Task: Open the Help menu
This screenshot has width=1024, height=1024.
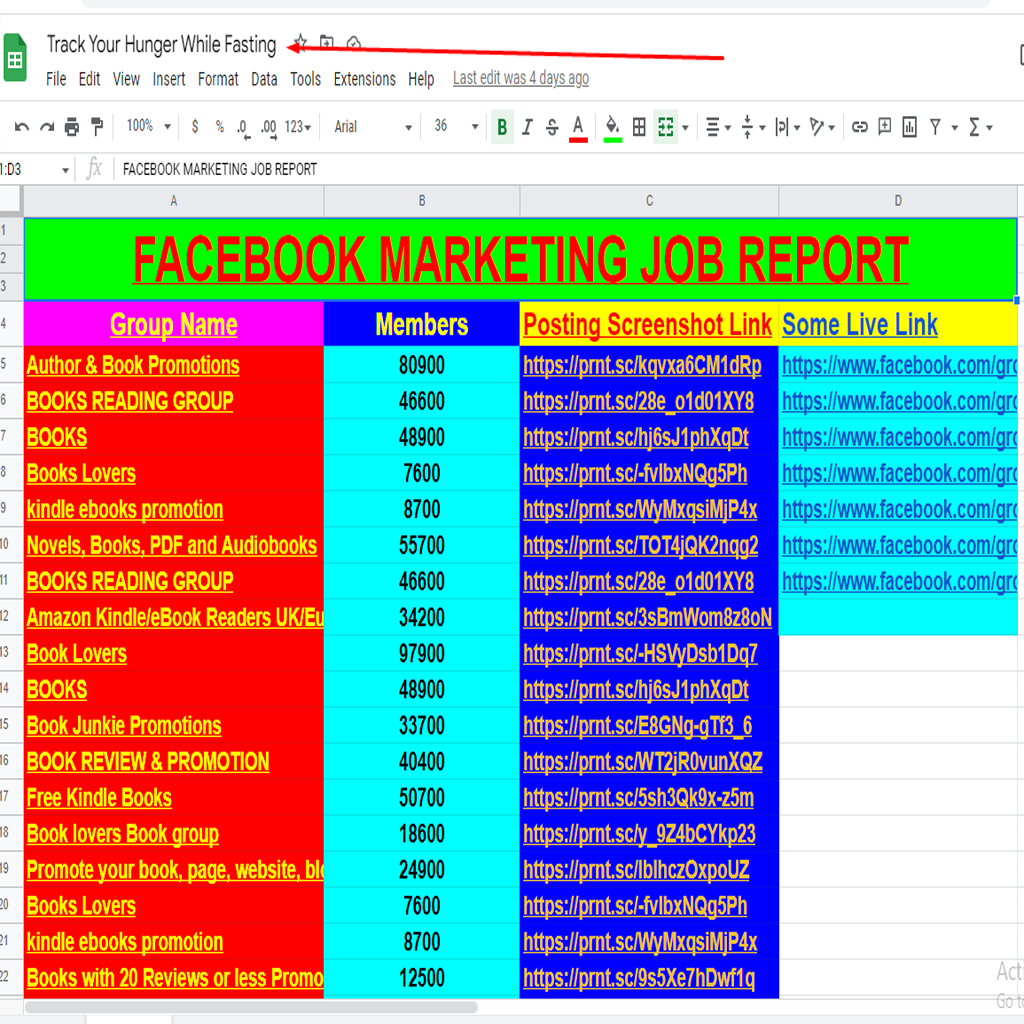Action: tap(421, 79)
